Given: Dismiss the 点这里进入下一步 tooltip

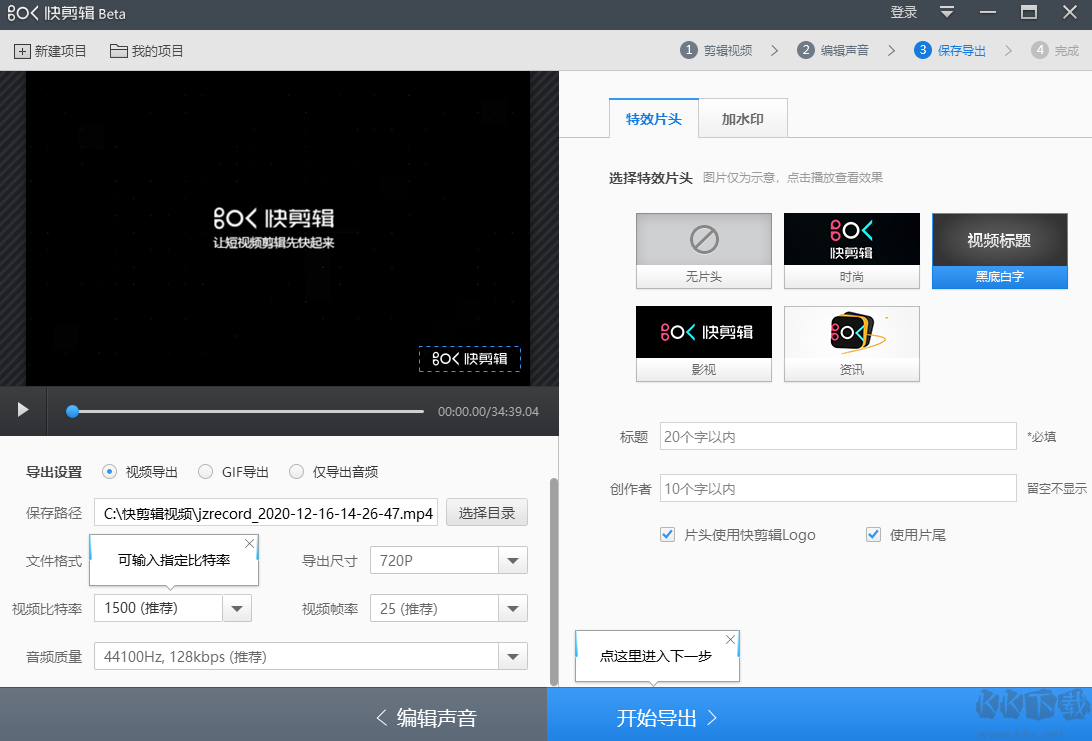Looking at the screenshot, I should coord(730,639).
